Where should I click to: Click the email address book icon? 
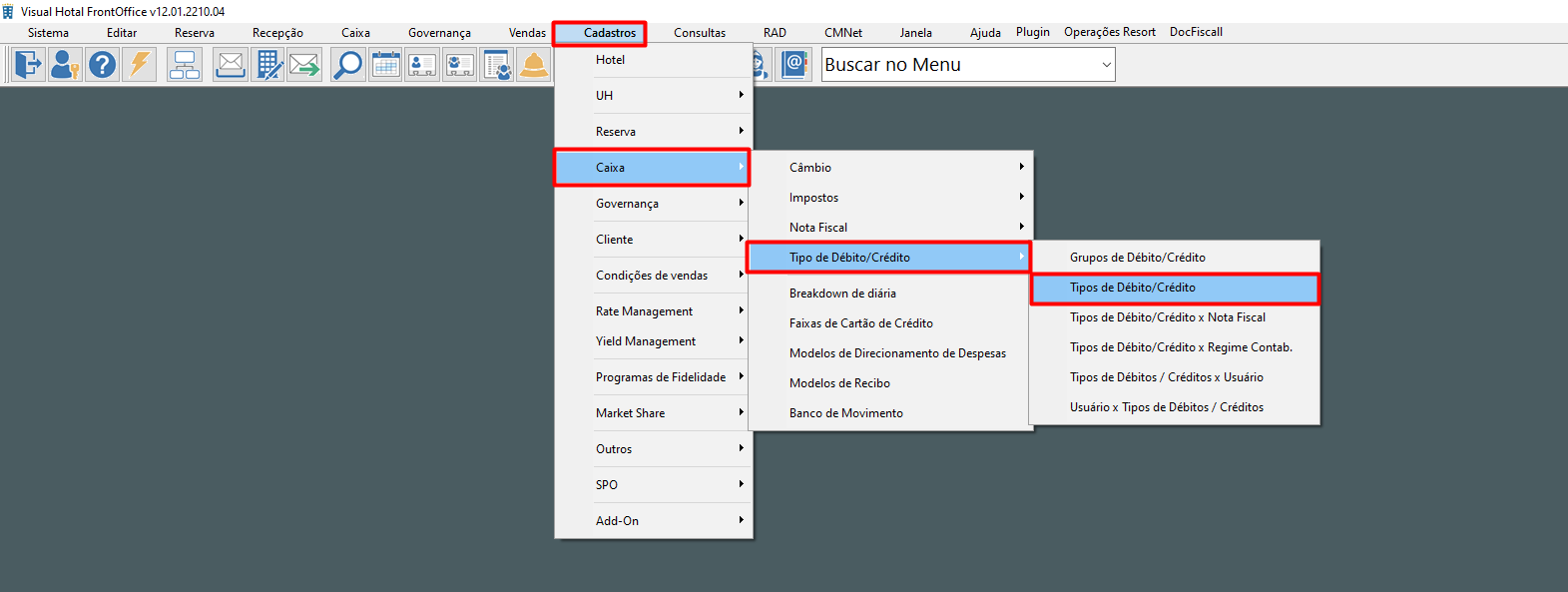[x=794, y=65]
